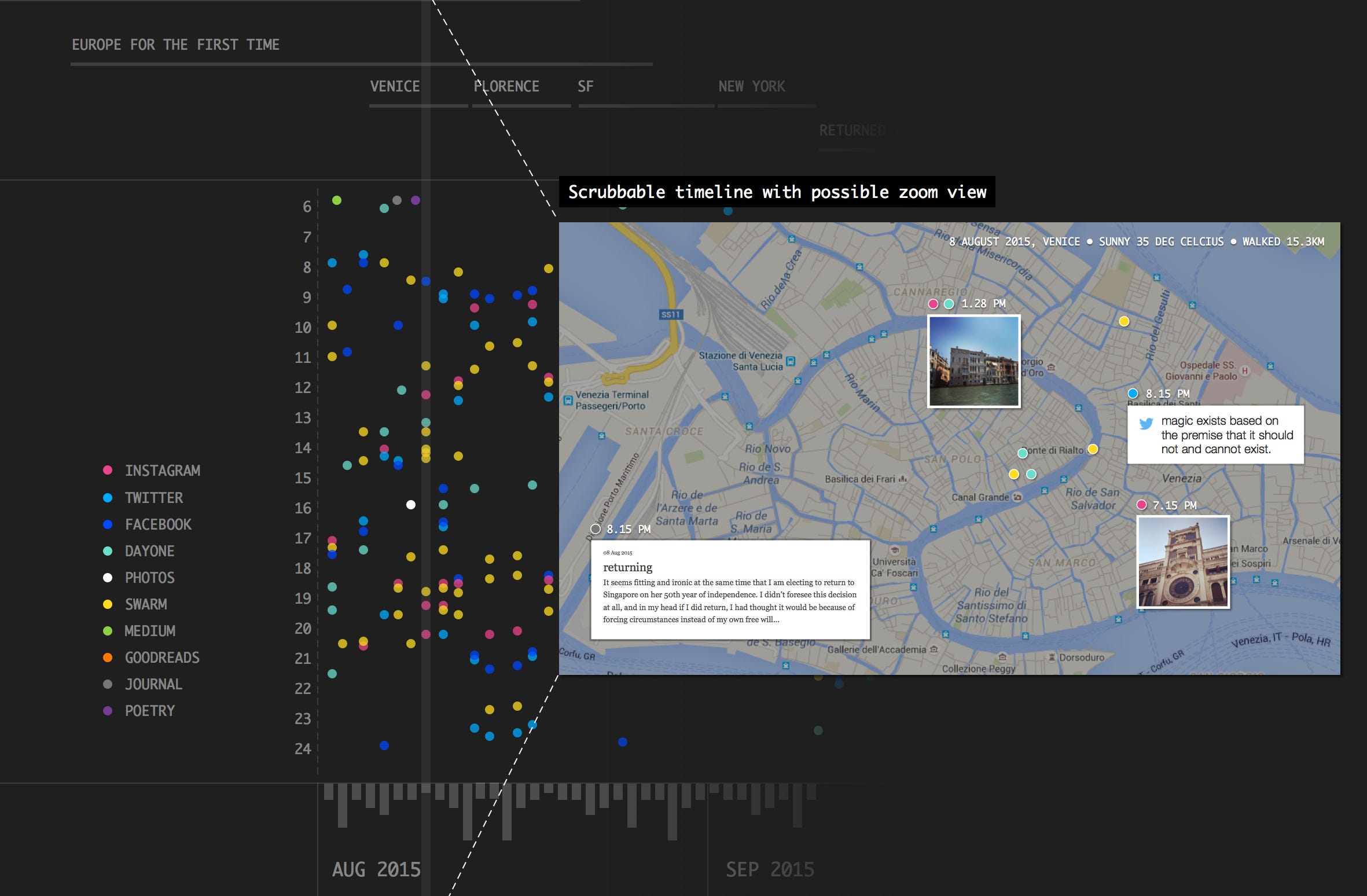1367x896 pixels.
Task: Click the Stazione di Venezia Santa Lucia station icon
Action: pyautogui.click(x=791, y=361)
